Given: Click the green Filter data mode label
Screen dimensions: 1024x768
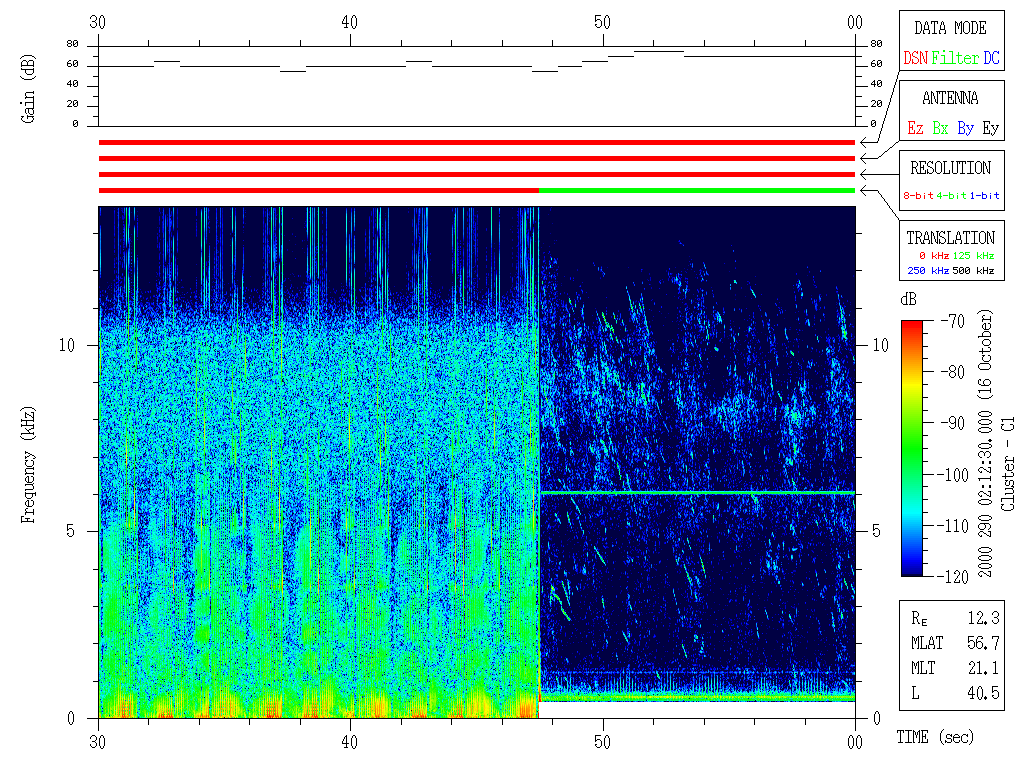Looking at the screenshot, I should pyautogui.click(x=955, y=59).
